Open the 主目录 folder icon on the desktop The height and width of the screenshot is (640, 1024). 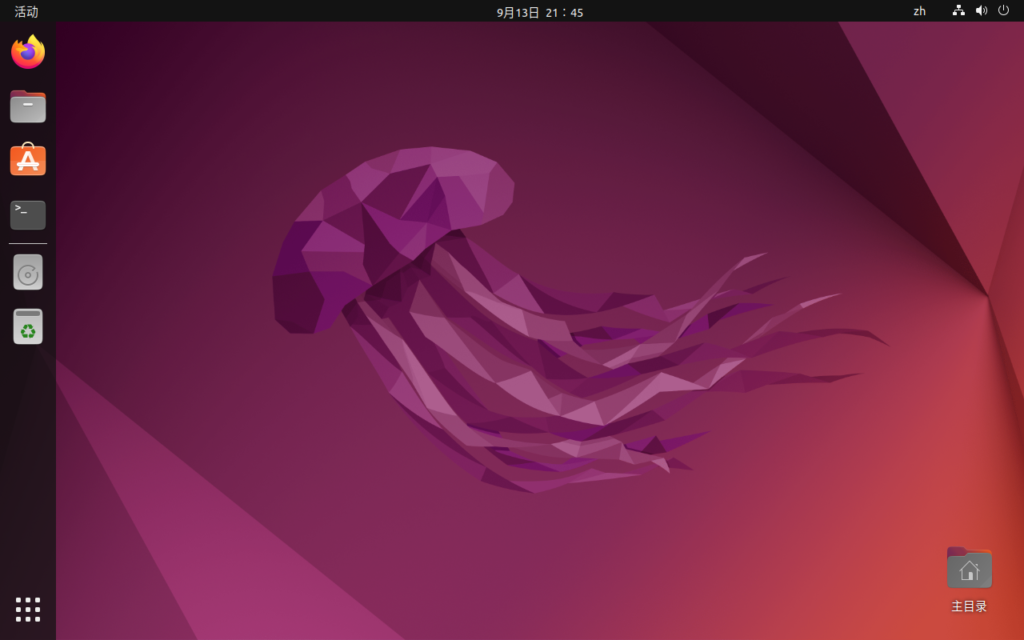pos(968,567)
